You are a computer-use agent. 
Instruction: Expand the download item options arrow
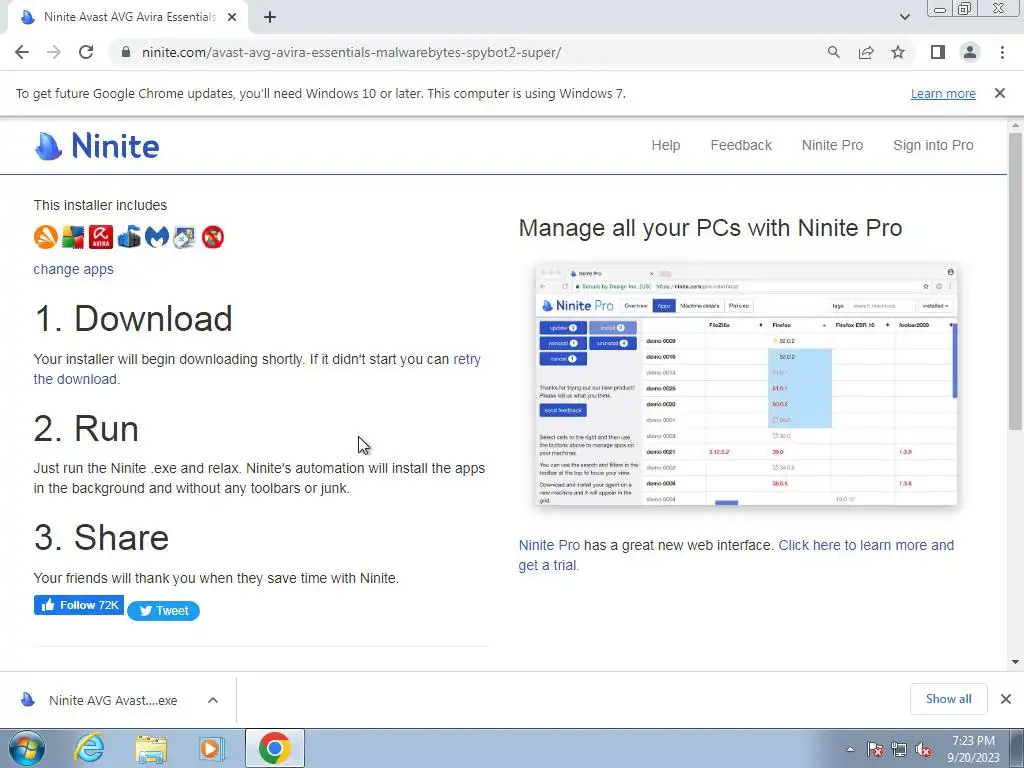tap(213, 700)
